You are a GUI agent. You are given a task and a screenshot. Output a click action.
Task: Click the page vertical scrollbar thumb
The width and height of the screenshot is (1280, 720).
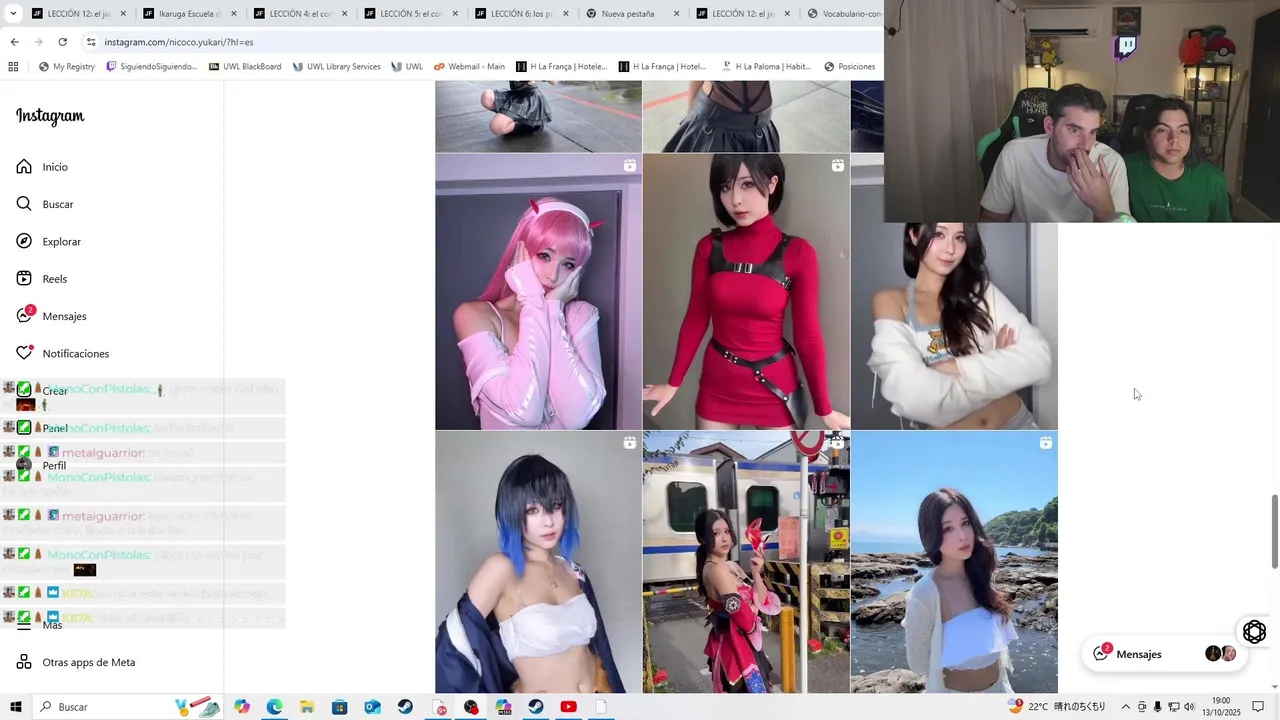pyautogui.click(x=1274, y=532)
